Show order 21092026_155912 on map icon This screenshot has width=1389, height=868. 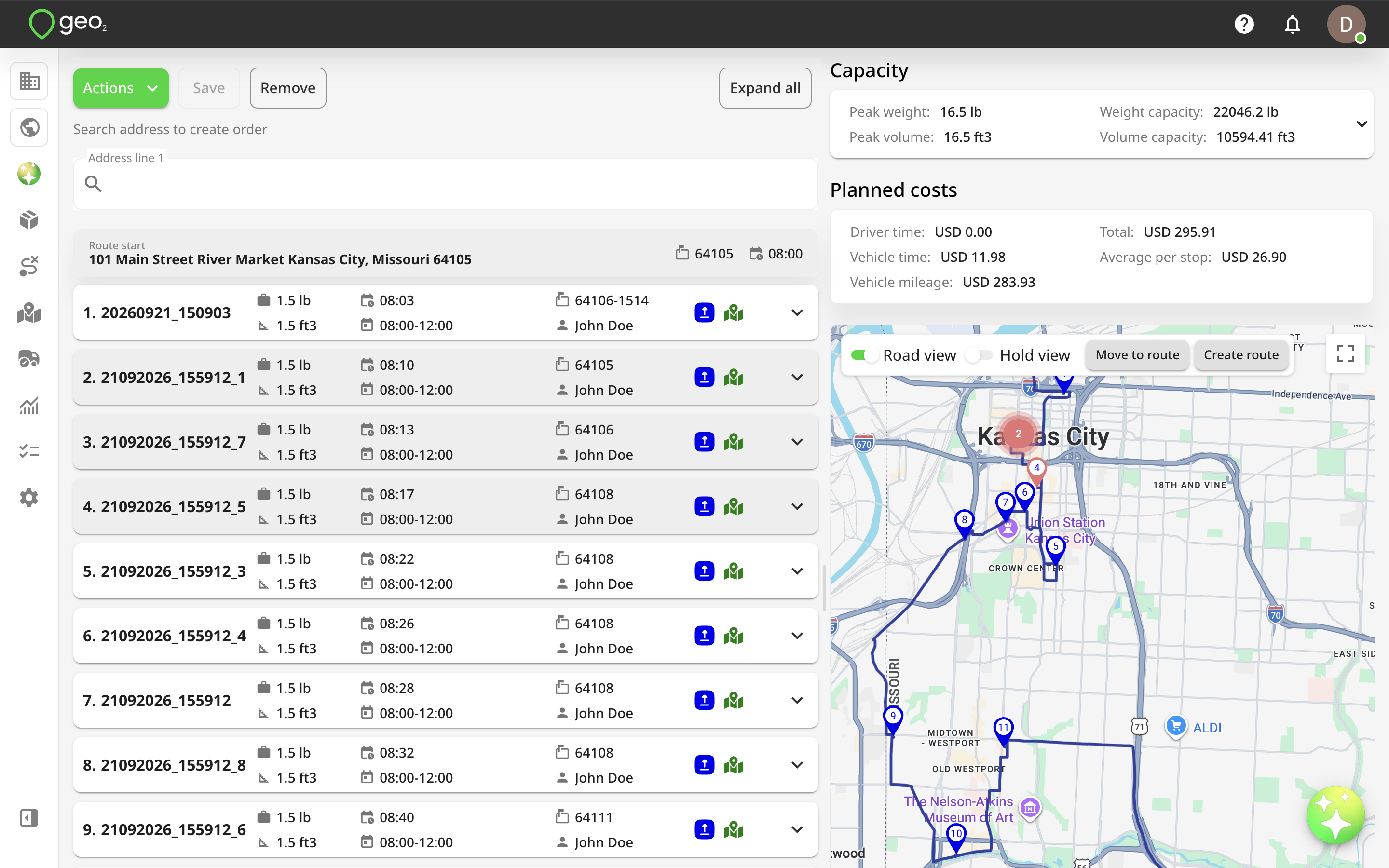click(x=734, y=700)
